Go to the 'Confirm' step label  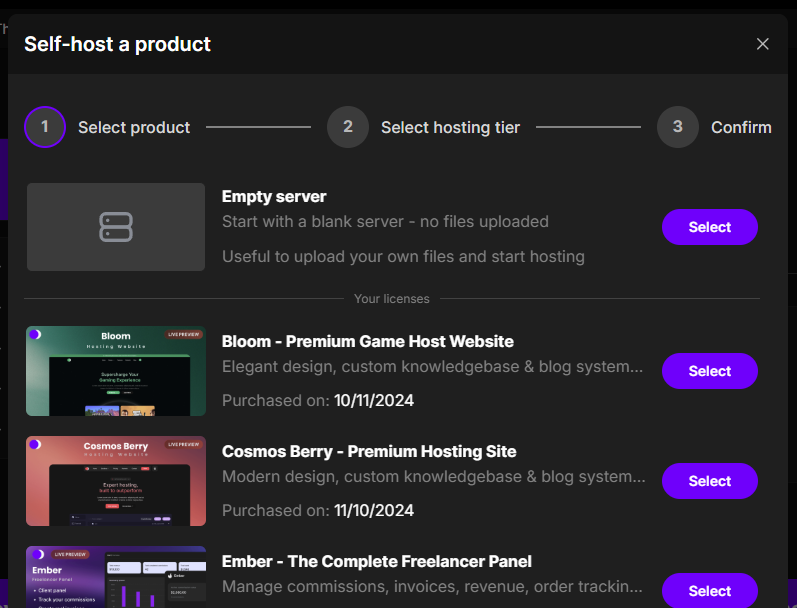[741, 128]
